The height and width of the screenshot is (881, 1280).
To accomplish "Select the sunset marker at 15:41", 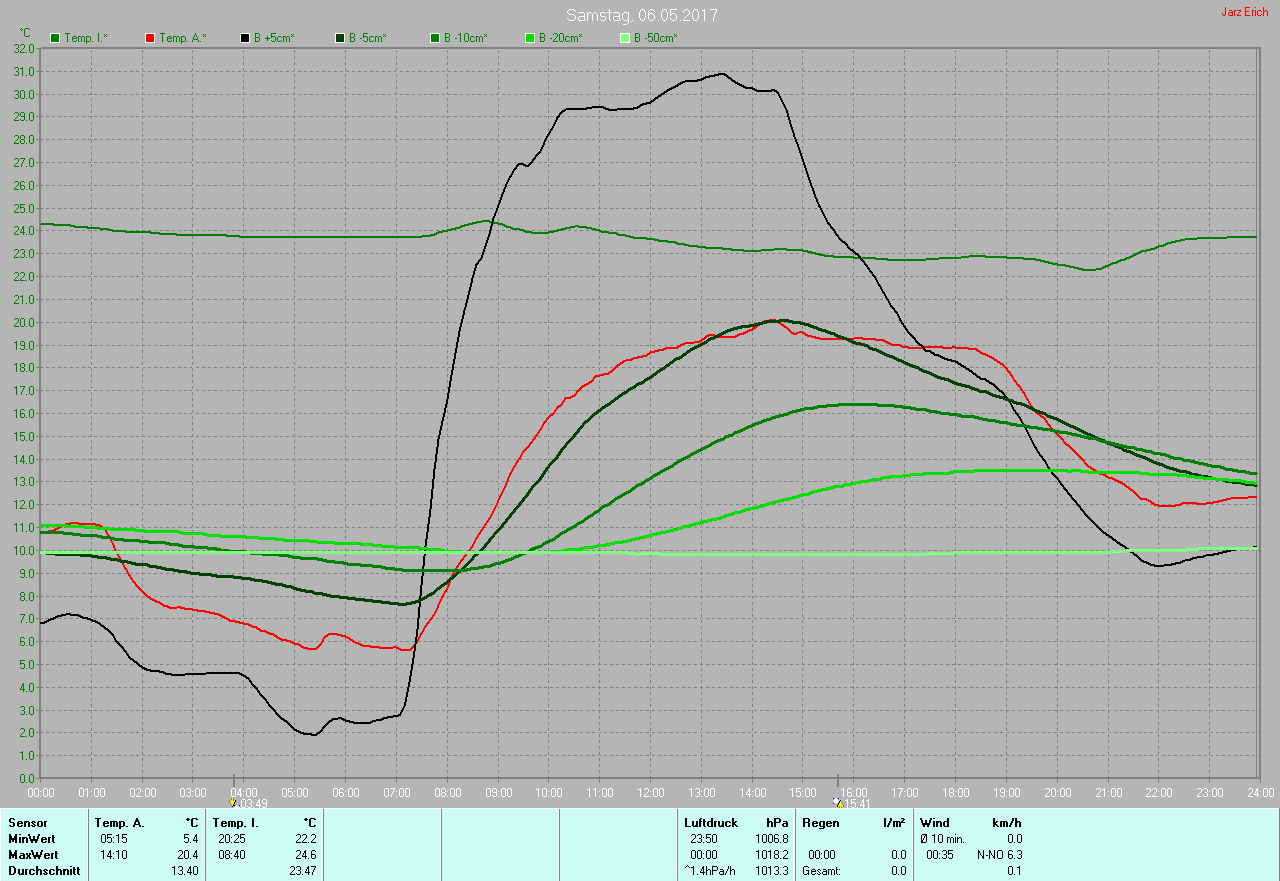I will [837, 802].
